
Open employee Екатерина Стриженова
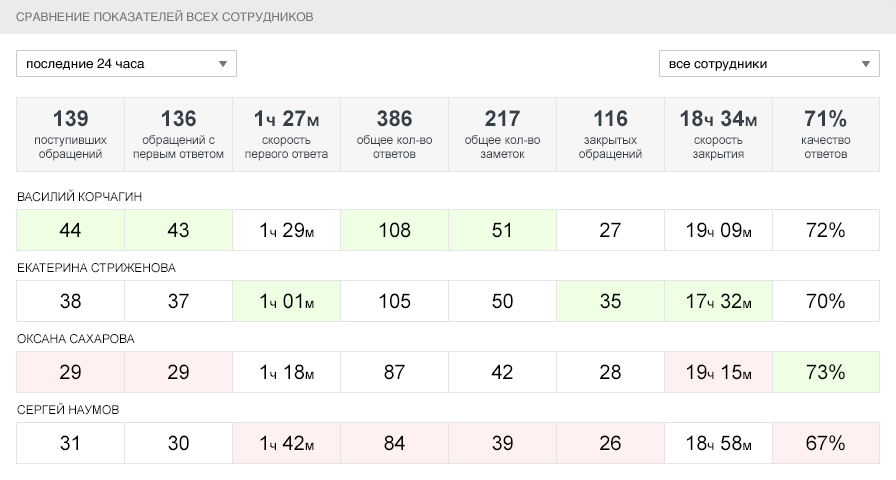click(96, 268)
